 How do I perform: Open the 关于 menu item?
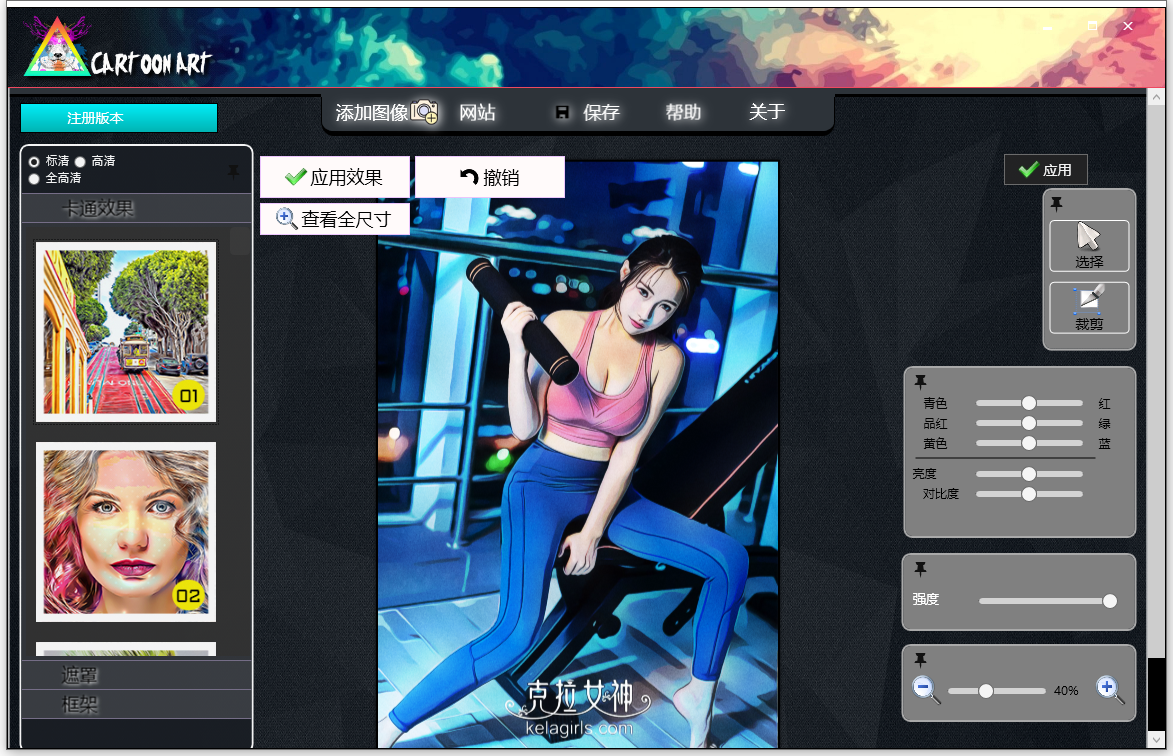tap(767, 112)
